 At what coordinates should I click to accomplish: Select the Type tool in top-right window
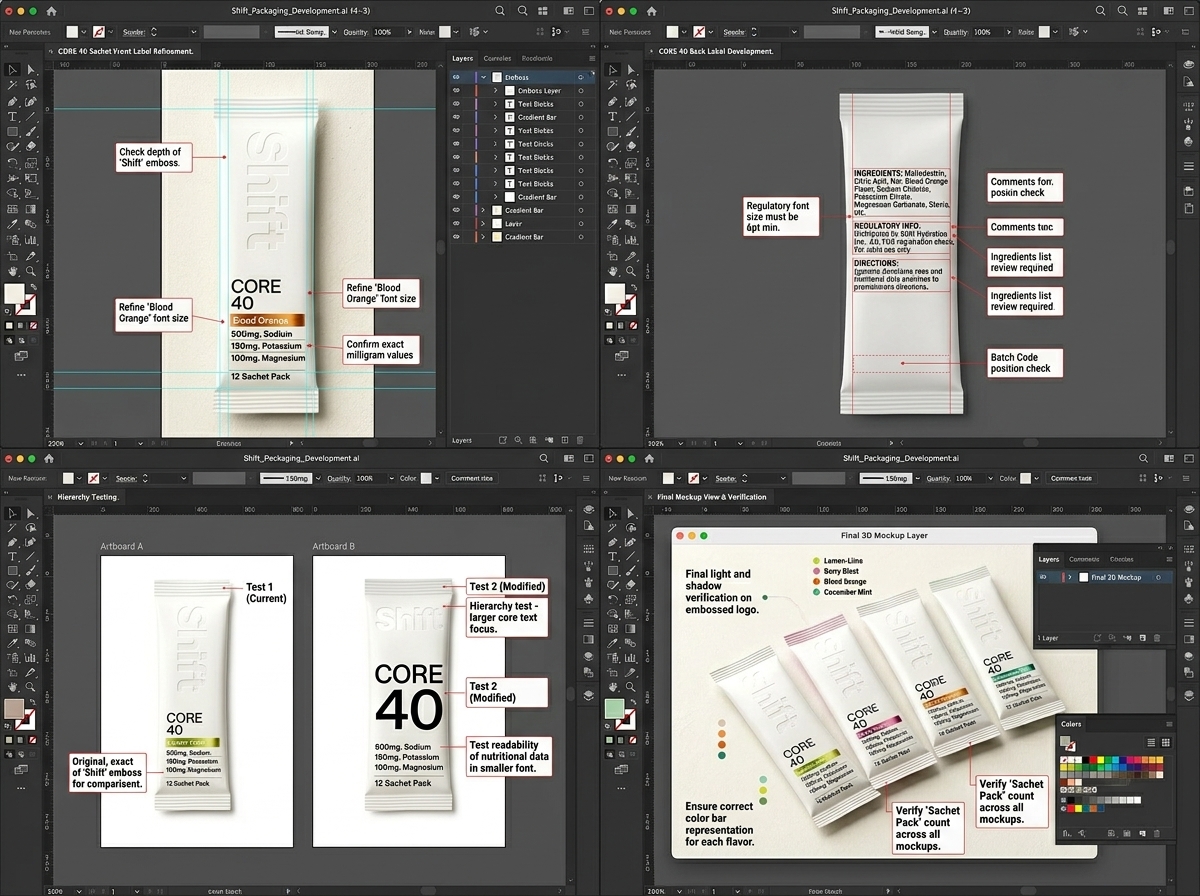tap(612, 117)
